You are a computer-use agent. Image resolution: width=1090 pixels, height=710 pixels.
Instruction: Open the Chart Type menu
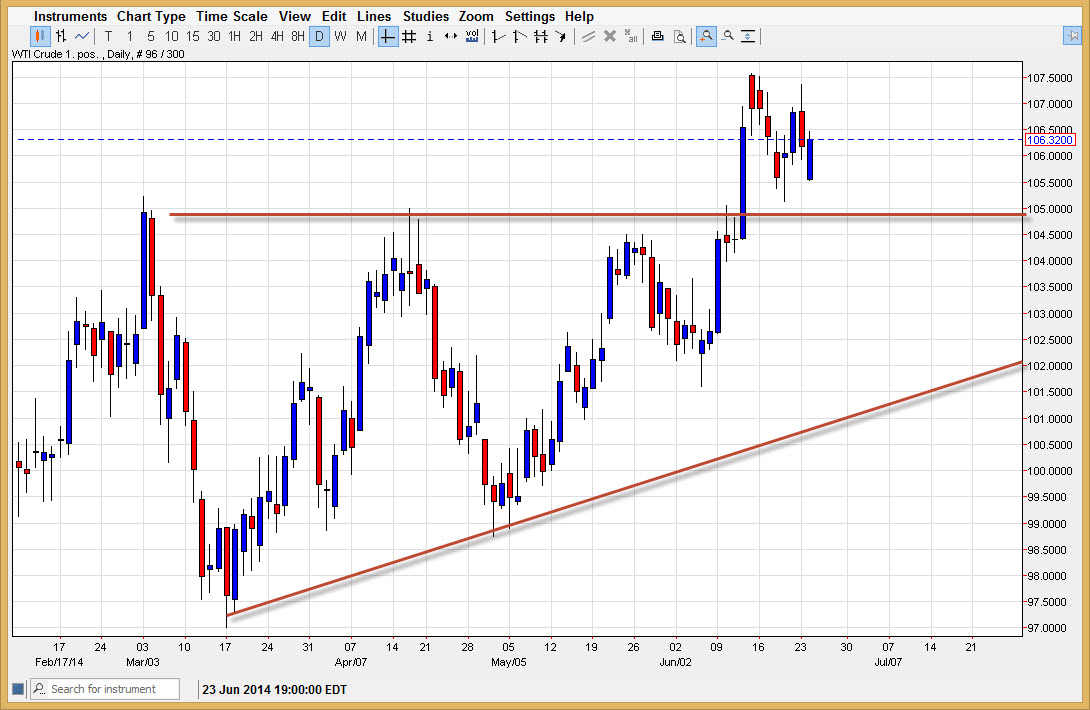pyautogui.click(x=151, y=16)
